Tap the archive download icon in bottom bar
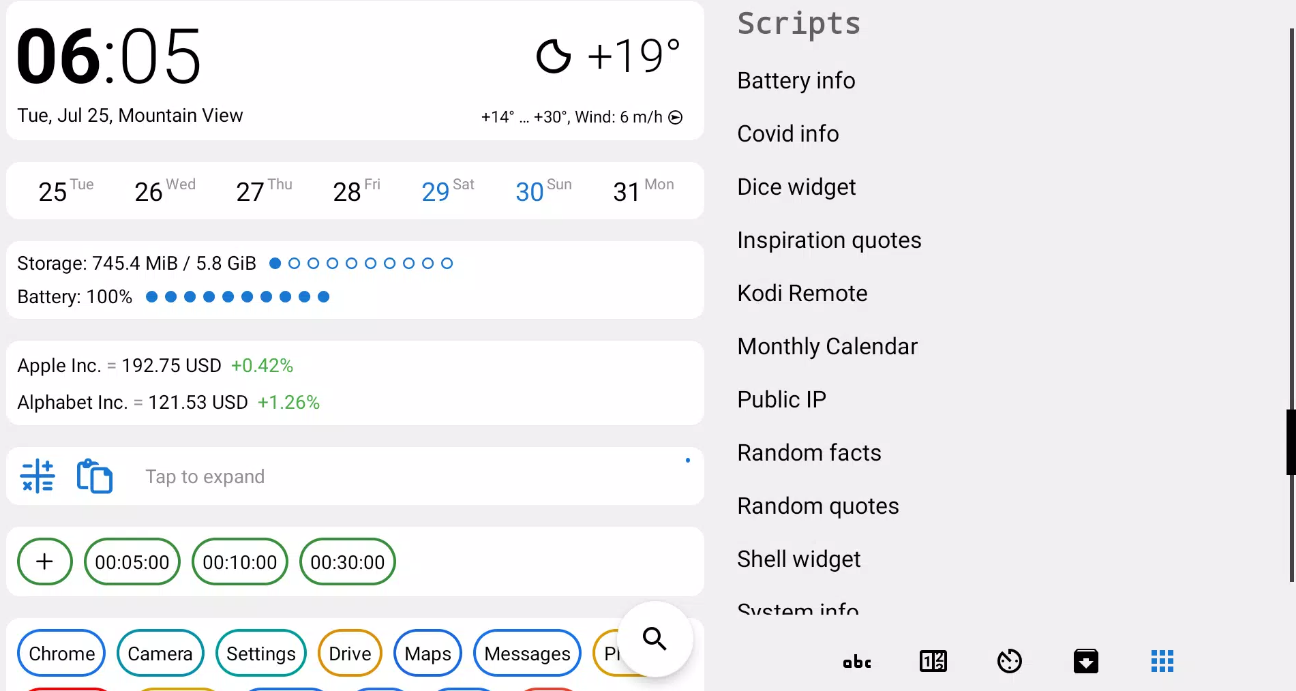The width and height of the screenshot is (1296, 691). pyautogui.click(x=1086, y=661)
